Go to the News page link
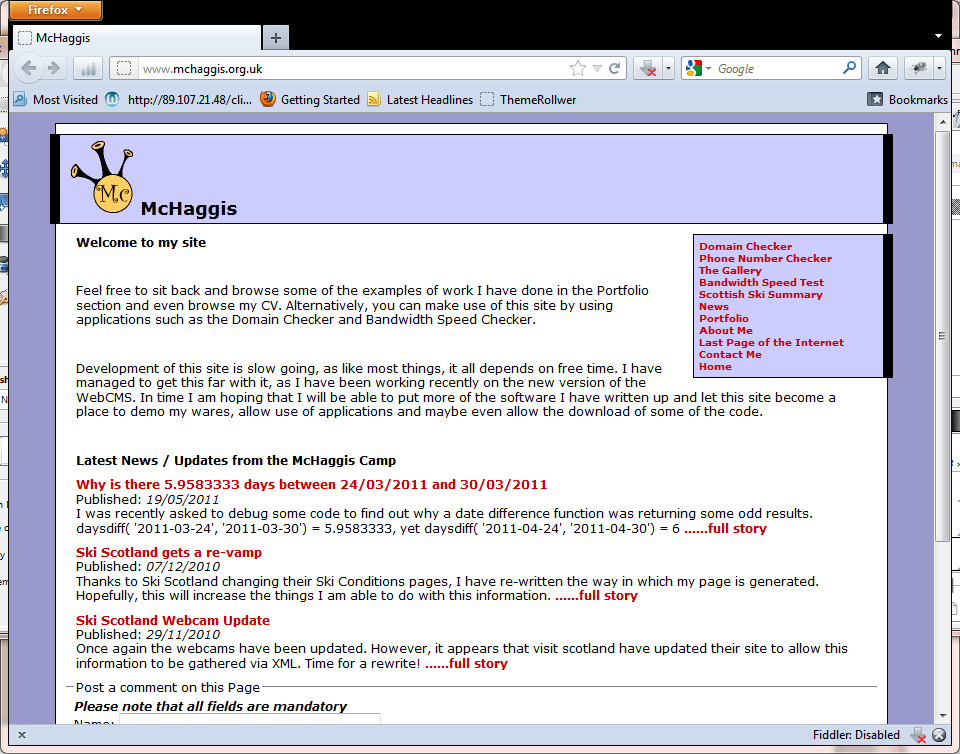This screenshot has height=754, width=960. (x=714, y=306)
